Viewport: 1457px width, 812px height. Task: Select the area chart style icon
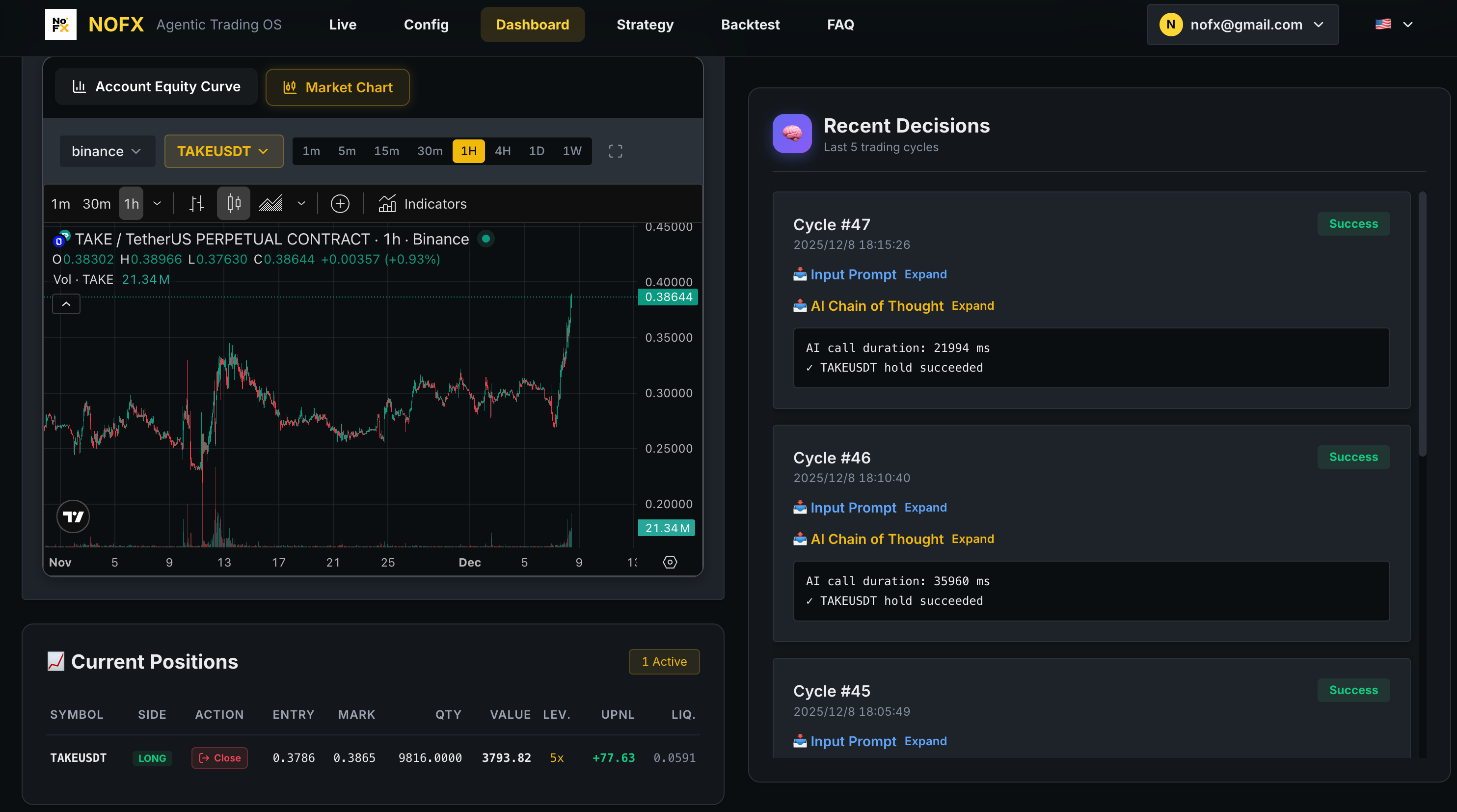click(270, 204)
